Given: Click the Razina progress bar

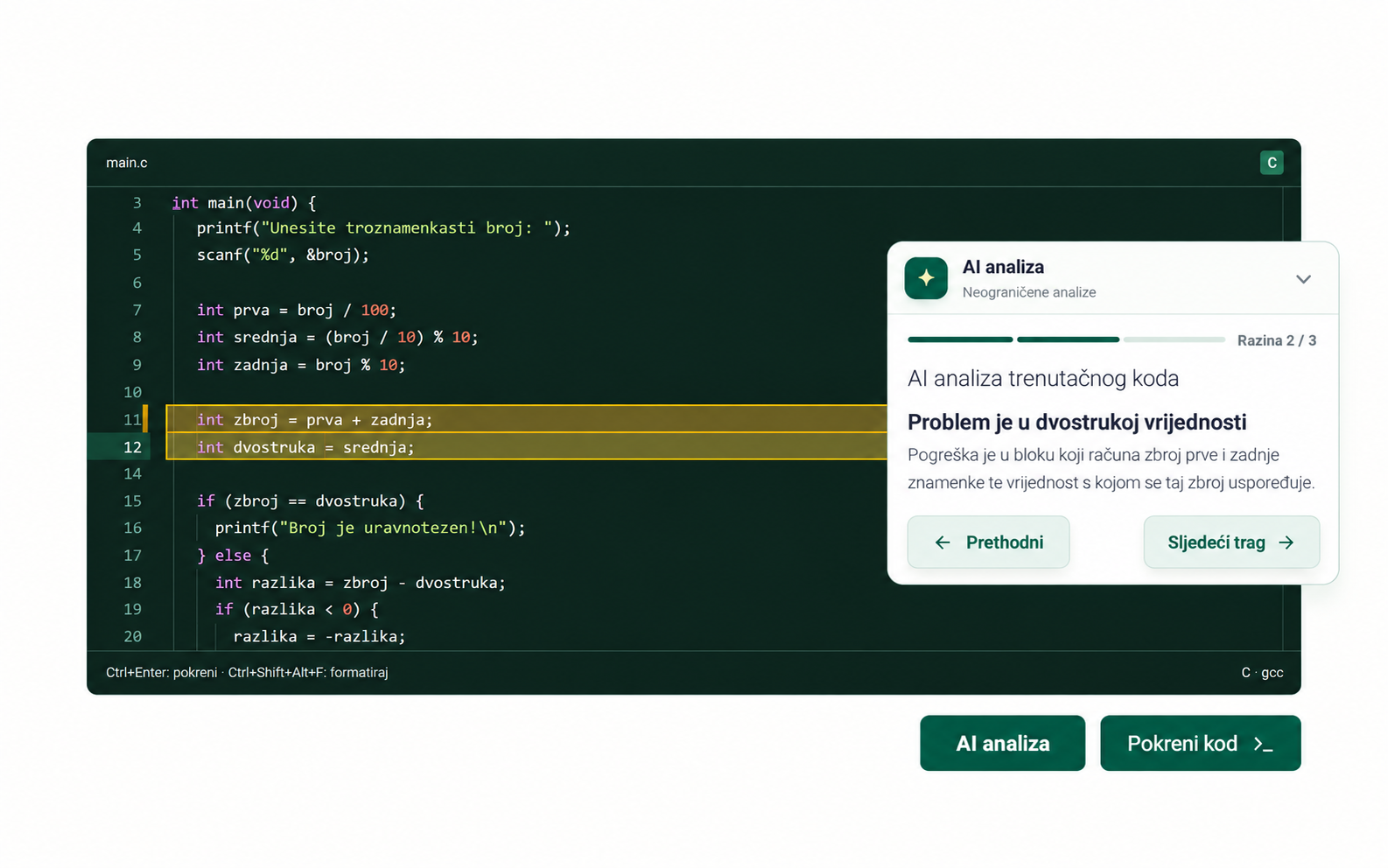Looking at the screenshot, I should point(1066,339).
